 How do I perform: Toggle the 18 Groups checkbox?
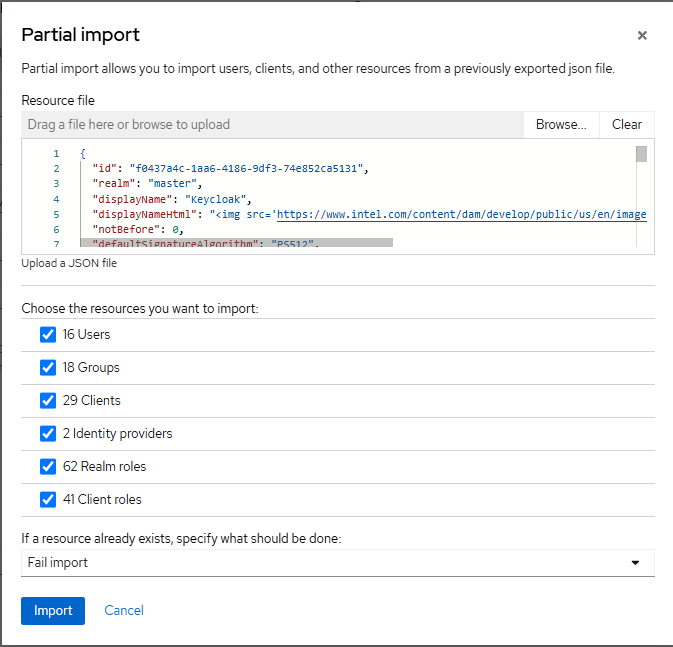click(x=48, y=368)
